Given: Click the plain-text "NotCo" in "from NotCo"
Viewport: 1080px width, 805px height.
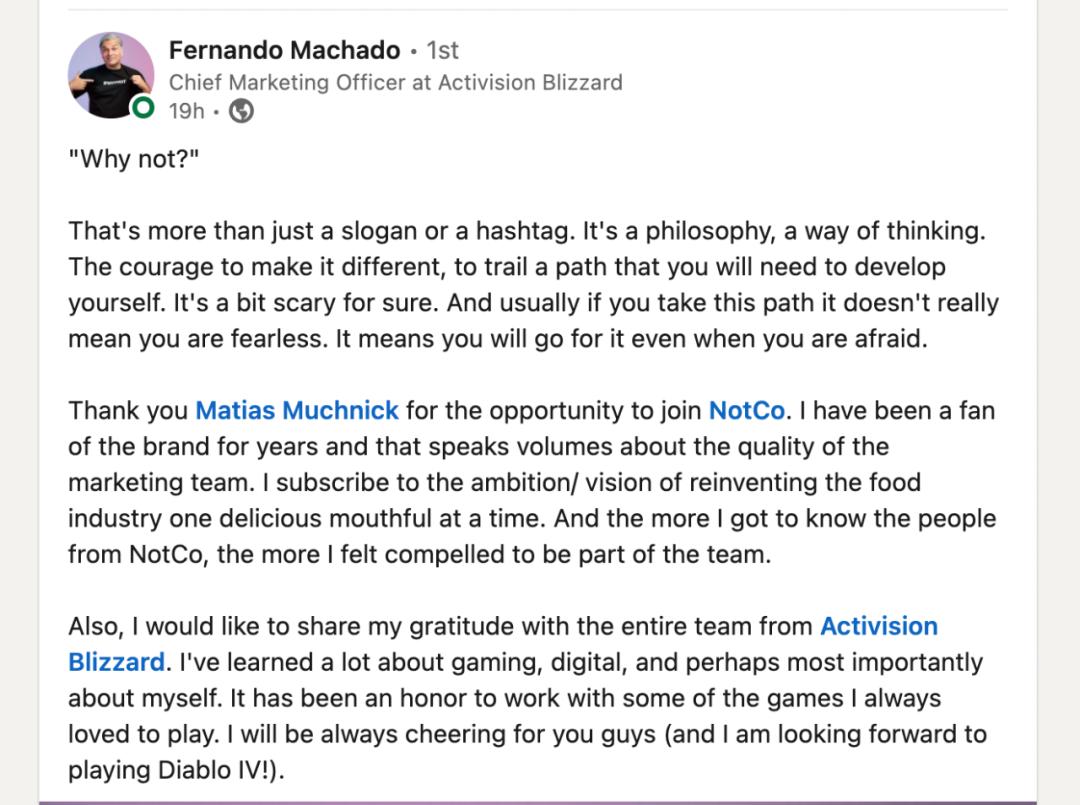Looking at the screenshot, I should (x=165, y=554).
